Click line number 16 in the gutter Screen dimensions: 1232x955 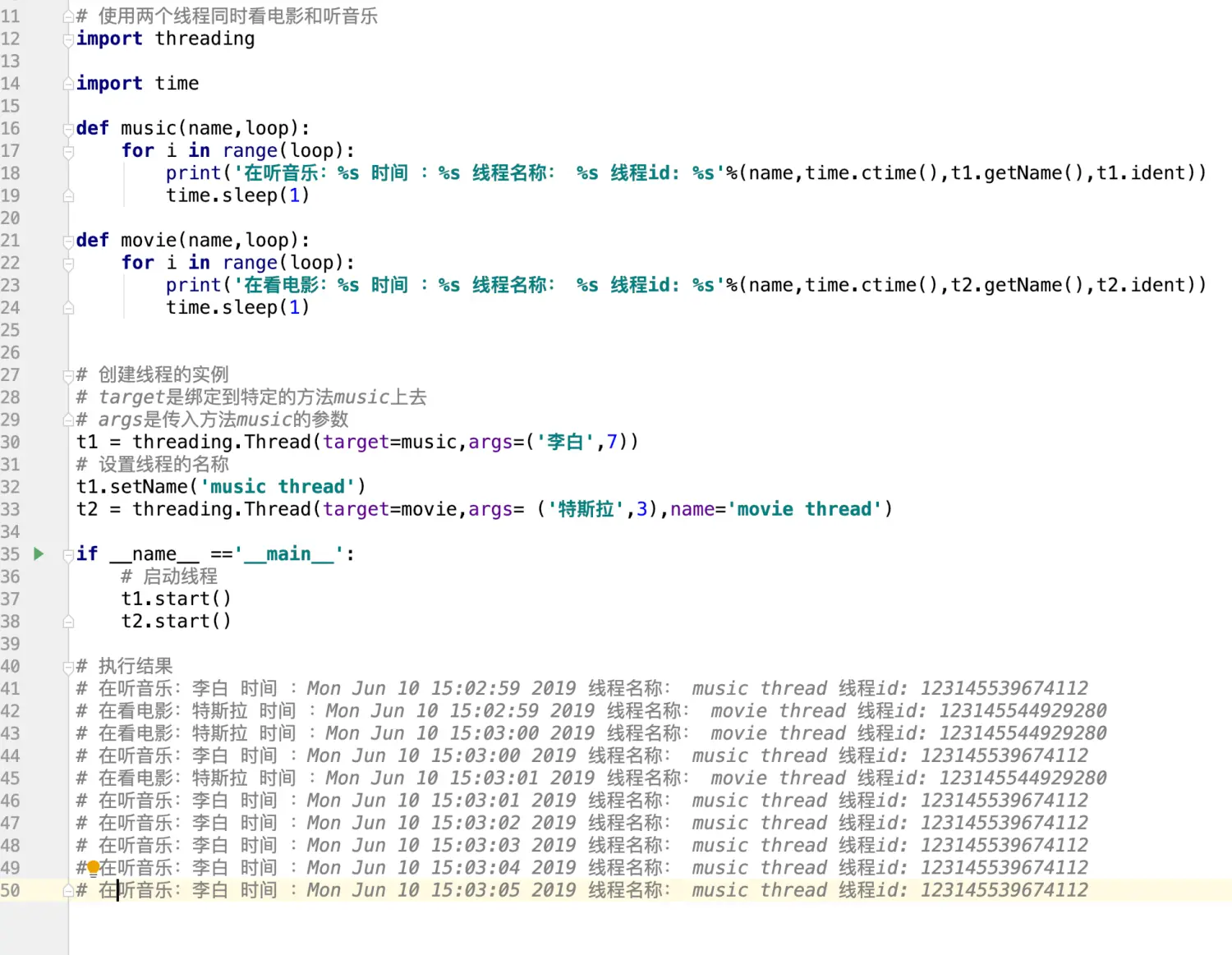(10, 128)
